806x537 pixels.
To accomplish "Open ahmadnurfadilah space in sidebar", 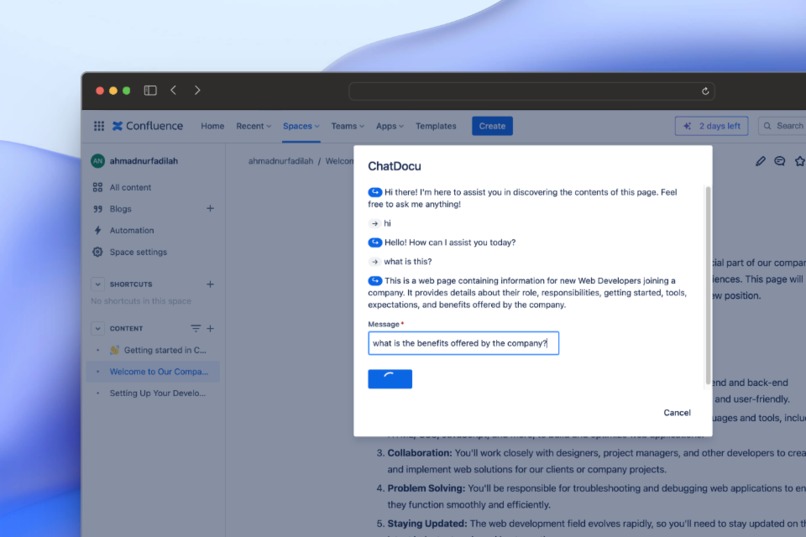I will click(143, 161).
